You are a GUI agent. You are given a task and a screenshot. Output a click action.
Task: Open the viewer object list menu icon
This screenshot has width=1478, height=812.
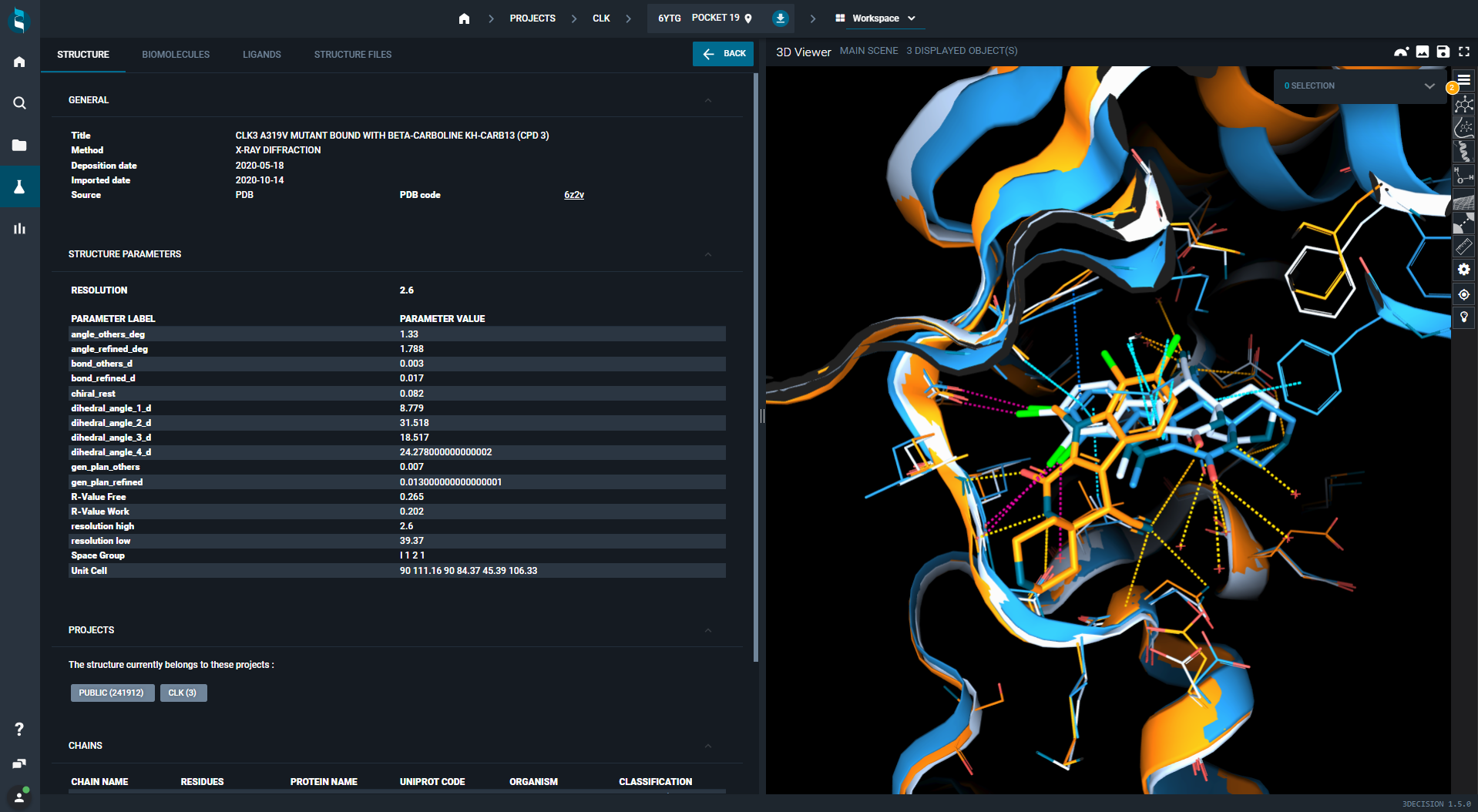[x=1464, y=80]
